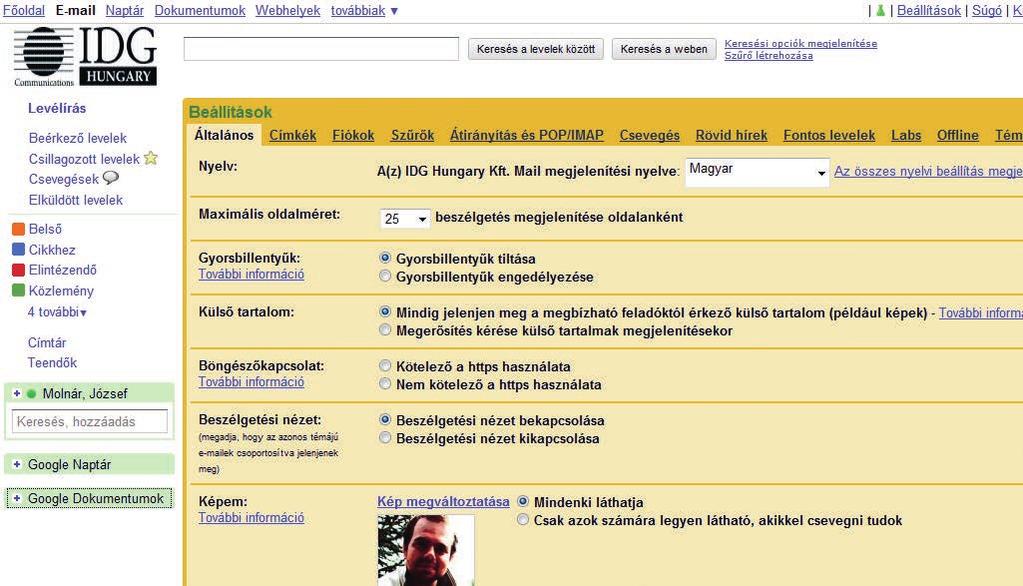Open Webhelyek in top navigation
Viewport: 1023px width, 586px height.
tap(288, 10)
